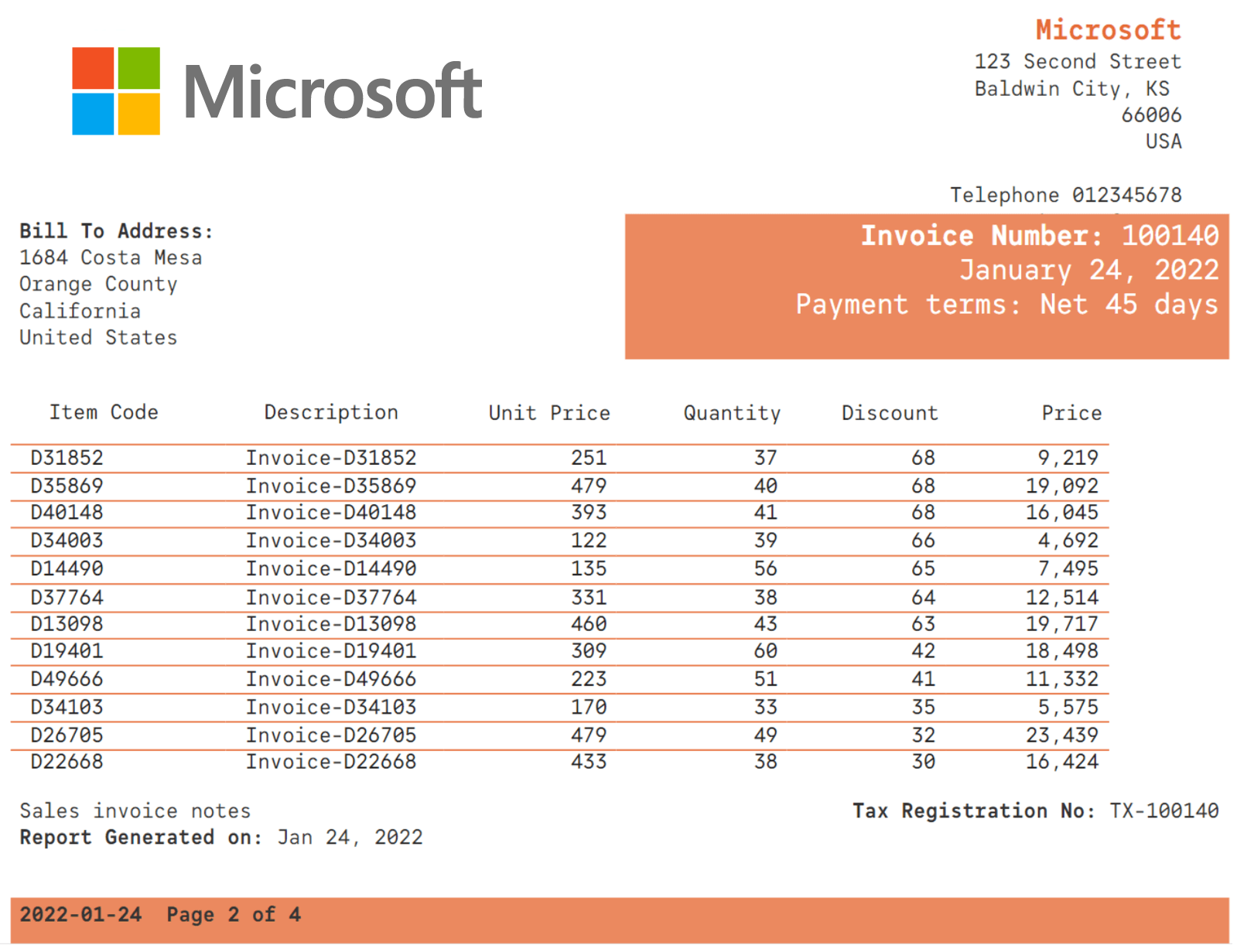The height and width of the screenshot is (952, 1237).
Task: Click the 'Unit Price' column header
Action: (549, 413)
